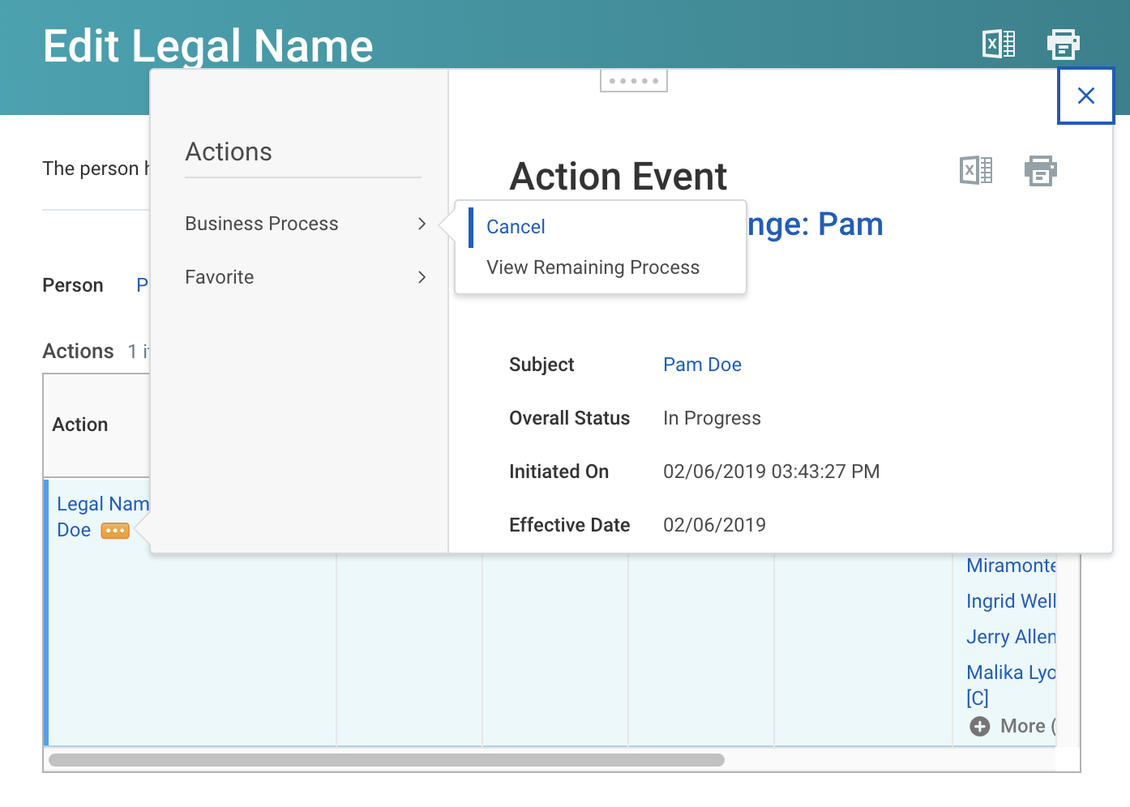Choose View Remaining Process option

592,267
